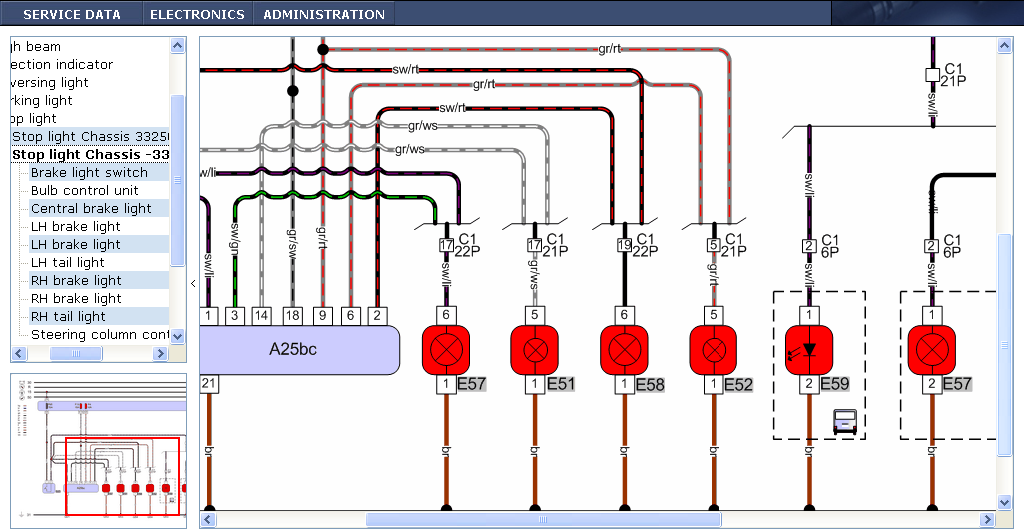Click the tree panel scroll-right arrow
1024x529 pixels.
[161, 353]
